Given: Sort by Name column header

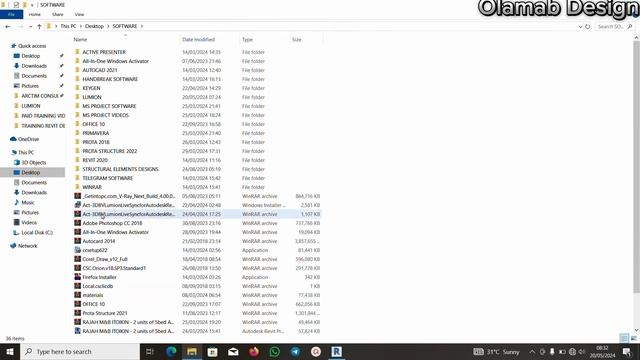Looking at the screenshot, I should point(80,40).
